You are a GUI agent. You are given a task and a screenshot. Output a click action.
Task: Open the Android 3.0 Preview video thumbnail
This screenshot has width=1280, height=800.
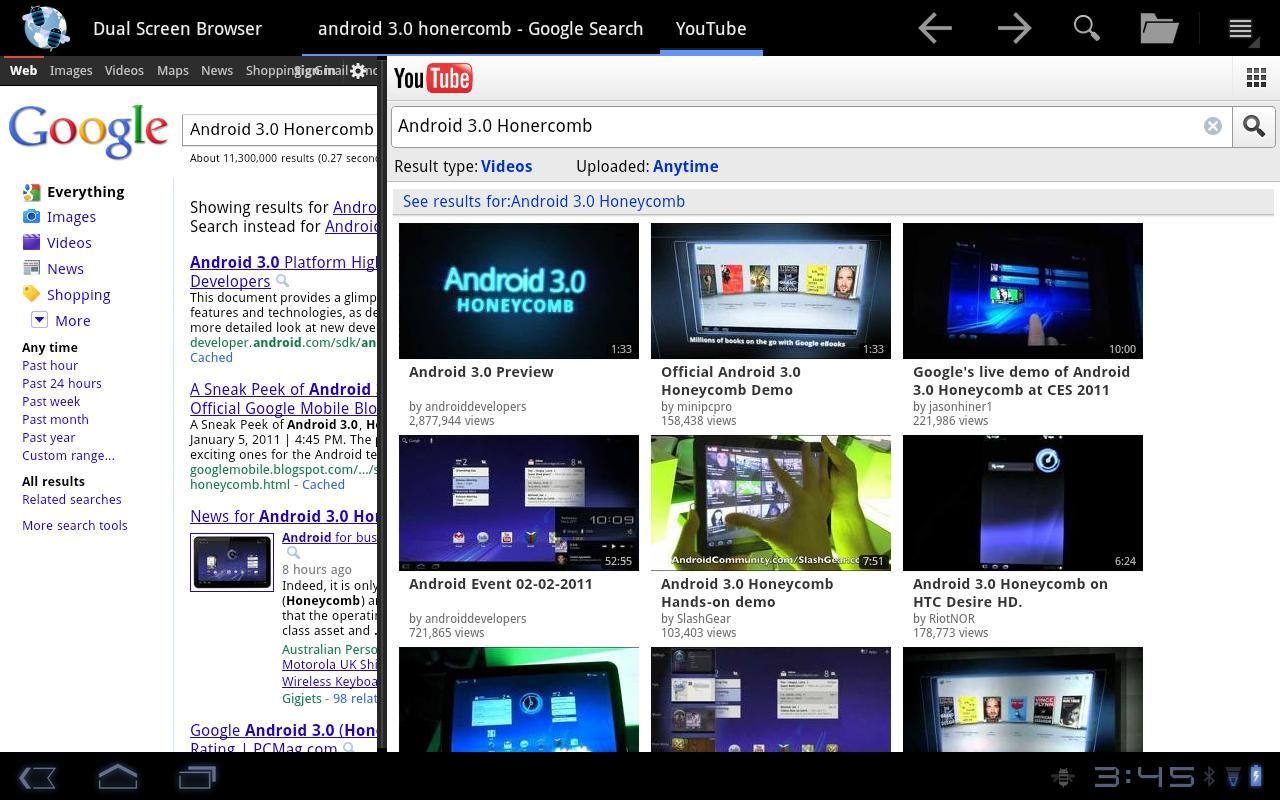(518, 290)
